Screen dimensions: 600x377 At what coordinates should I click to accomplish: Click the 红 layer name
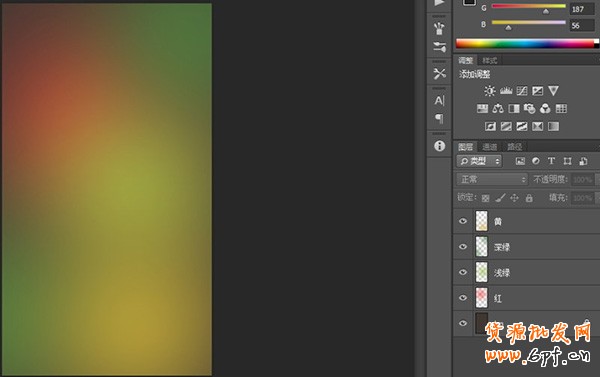point(498,299)
